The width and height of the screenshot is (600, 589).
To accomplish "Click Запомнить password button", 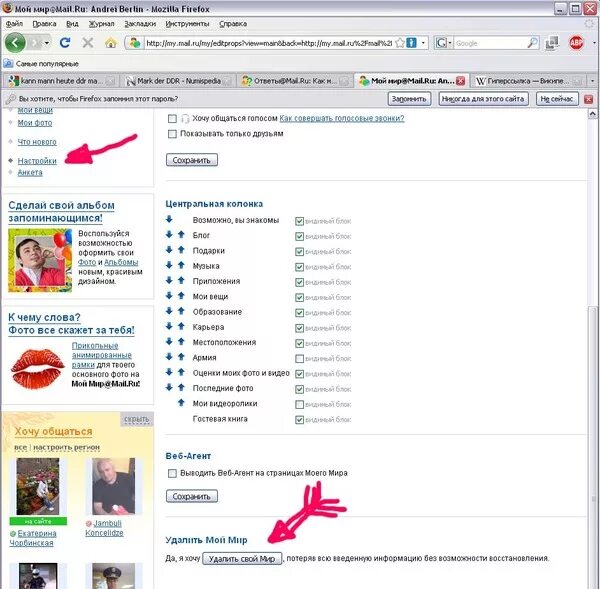I will 409,99.
